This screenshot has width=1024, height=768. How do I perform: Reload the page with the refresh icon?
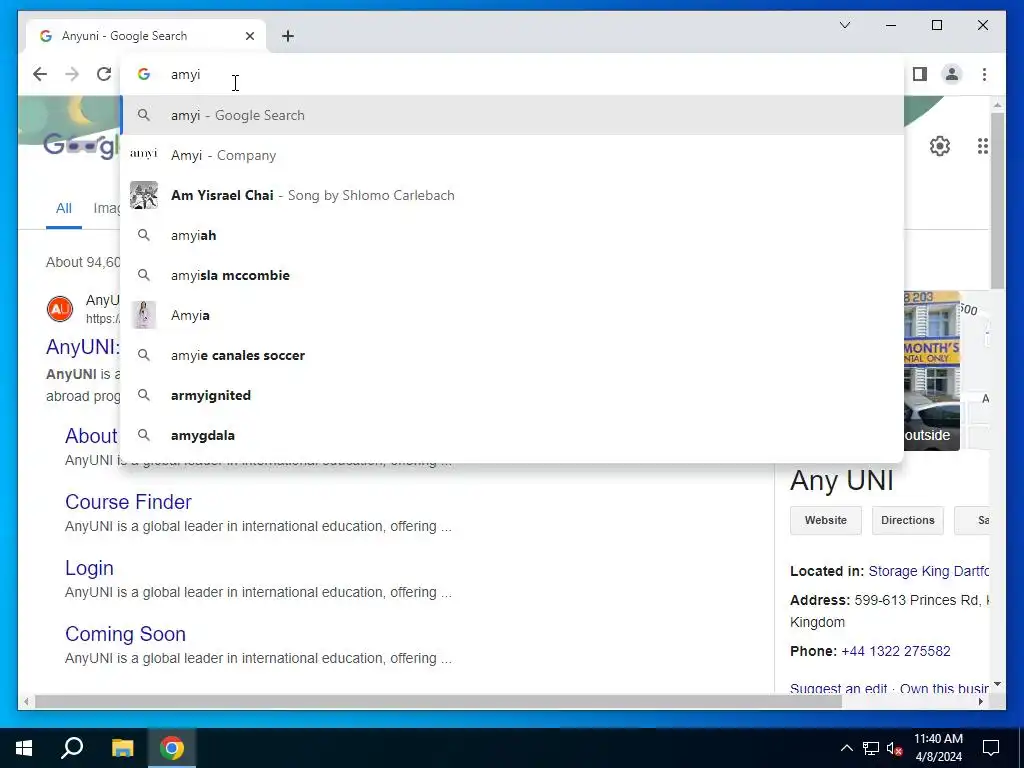tap(104, 74)
